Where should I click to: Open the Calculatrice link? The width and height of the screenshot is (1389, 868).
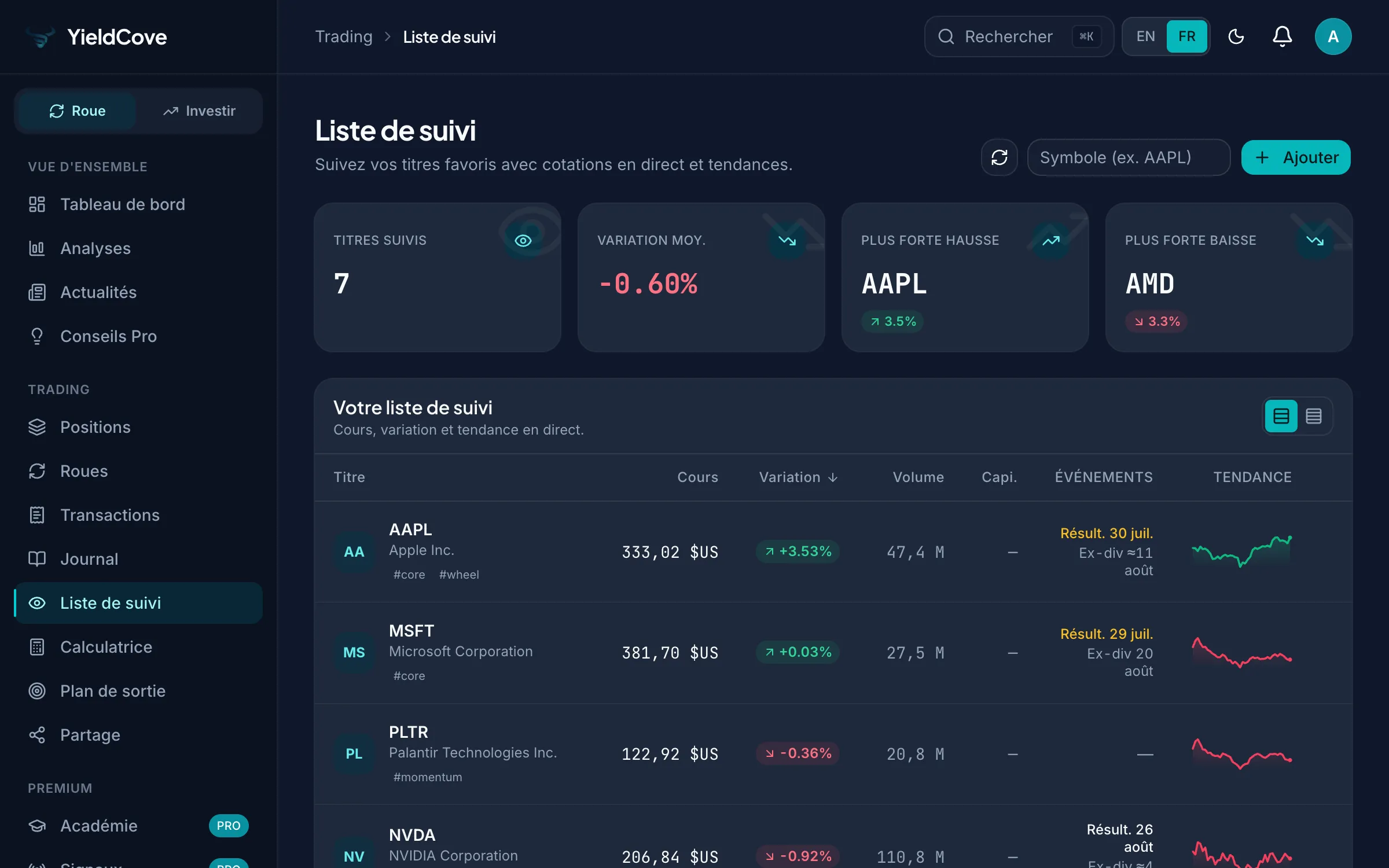pos(138,647)
